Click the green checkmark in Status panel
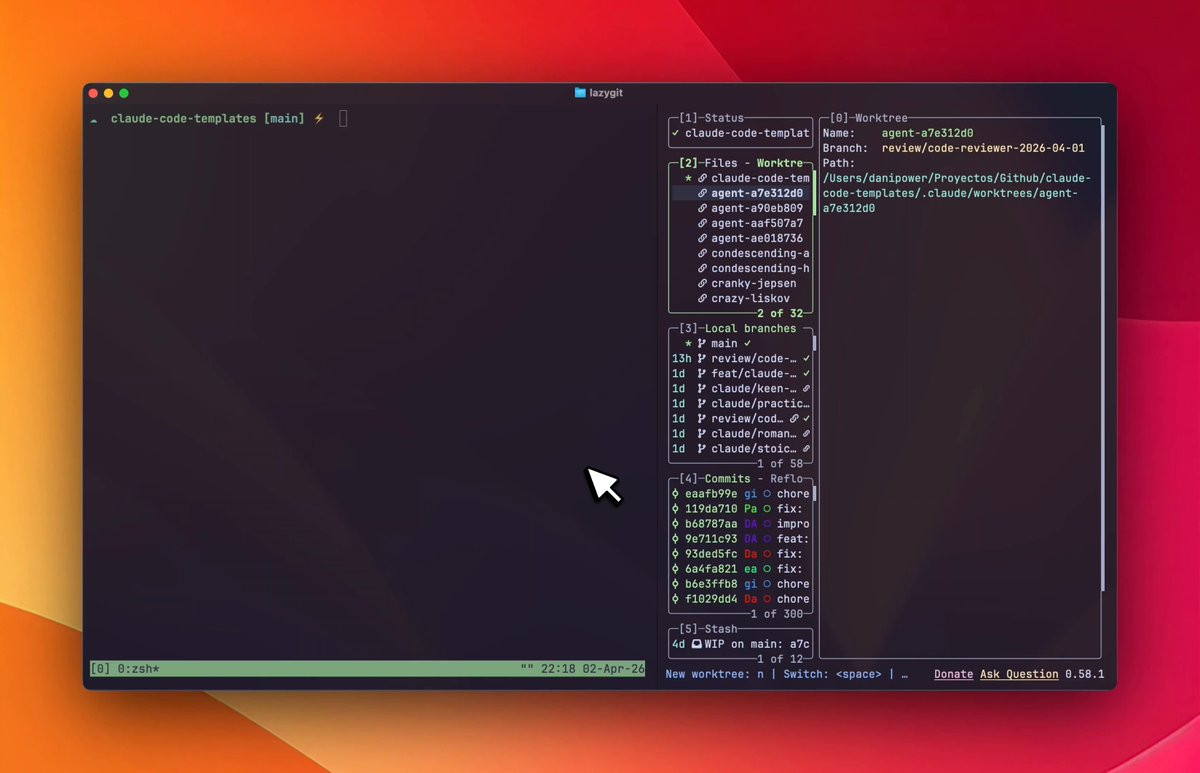Viewport: 1200px width, 773px height. tap(675, 133)
